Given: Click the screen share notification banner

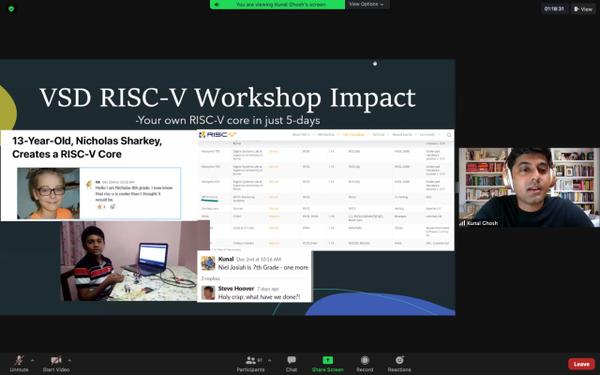Looking at the screenshot, I should pyautogui.click(x=277, y=4).
